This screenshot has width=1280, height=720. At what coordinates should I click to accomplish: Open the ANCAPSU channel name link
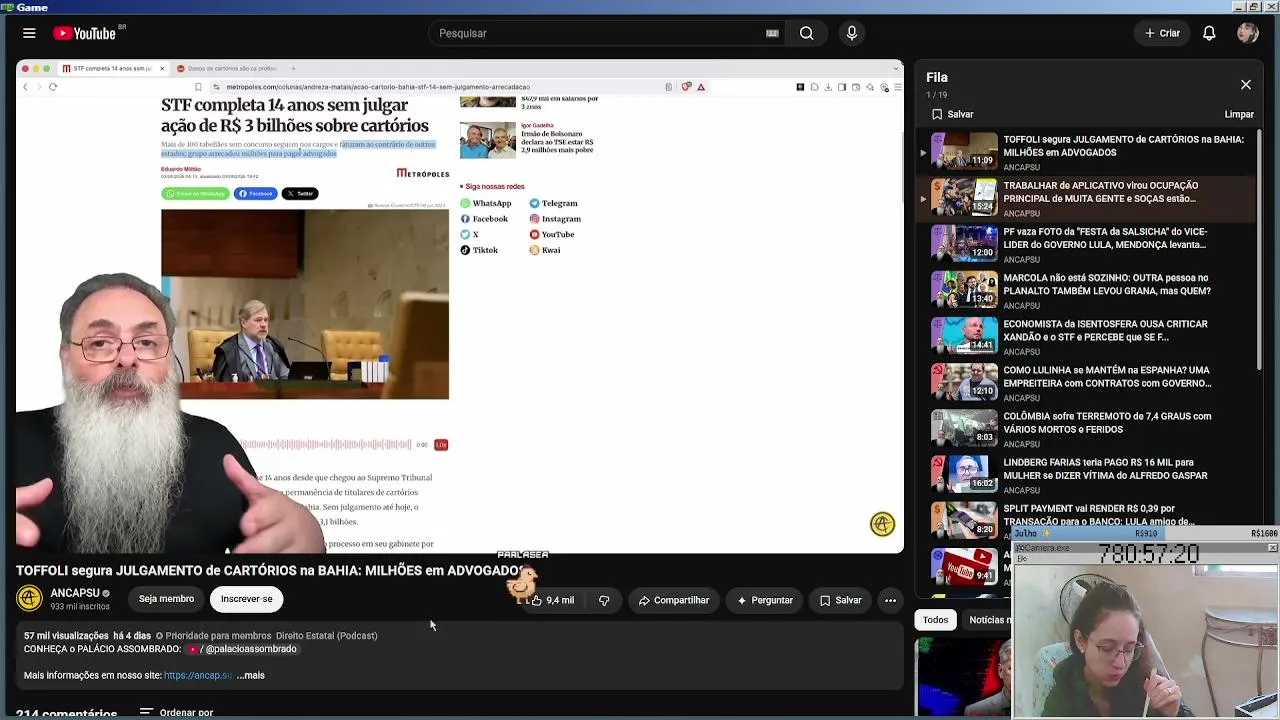[x=75, y=593]
